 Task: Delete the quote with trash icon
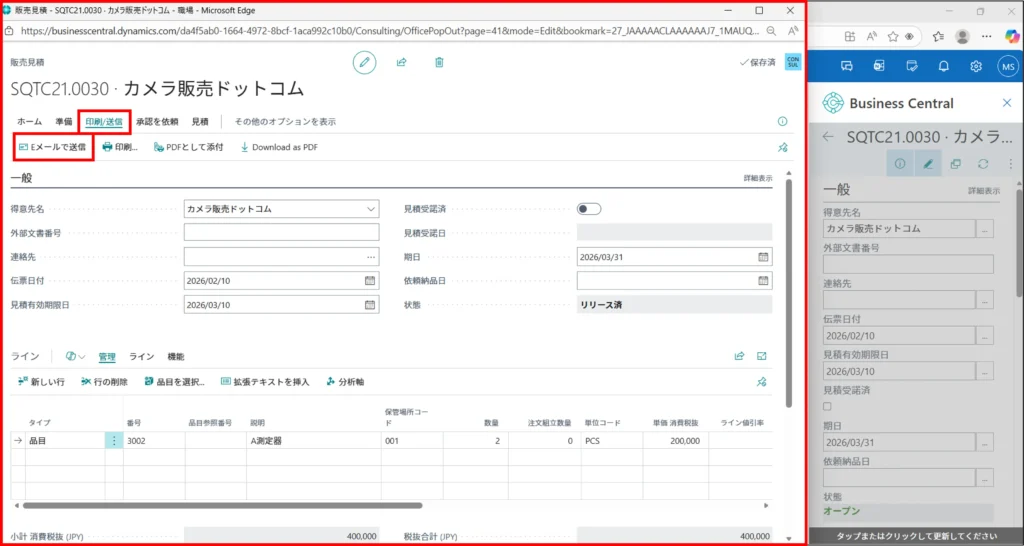point(439,62)
